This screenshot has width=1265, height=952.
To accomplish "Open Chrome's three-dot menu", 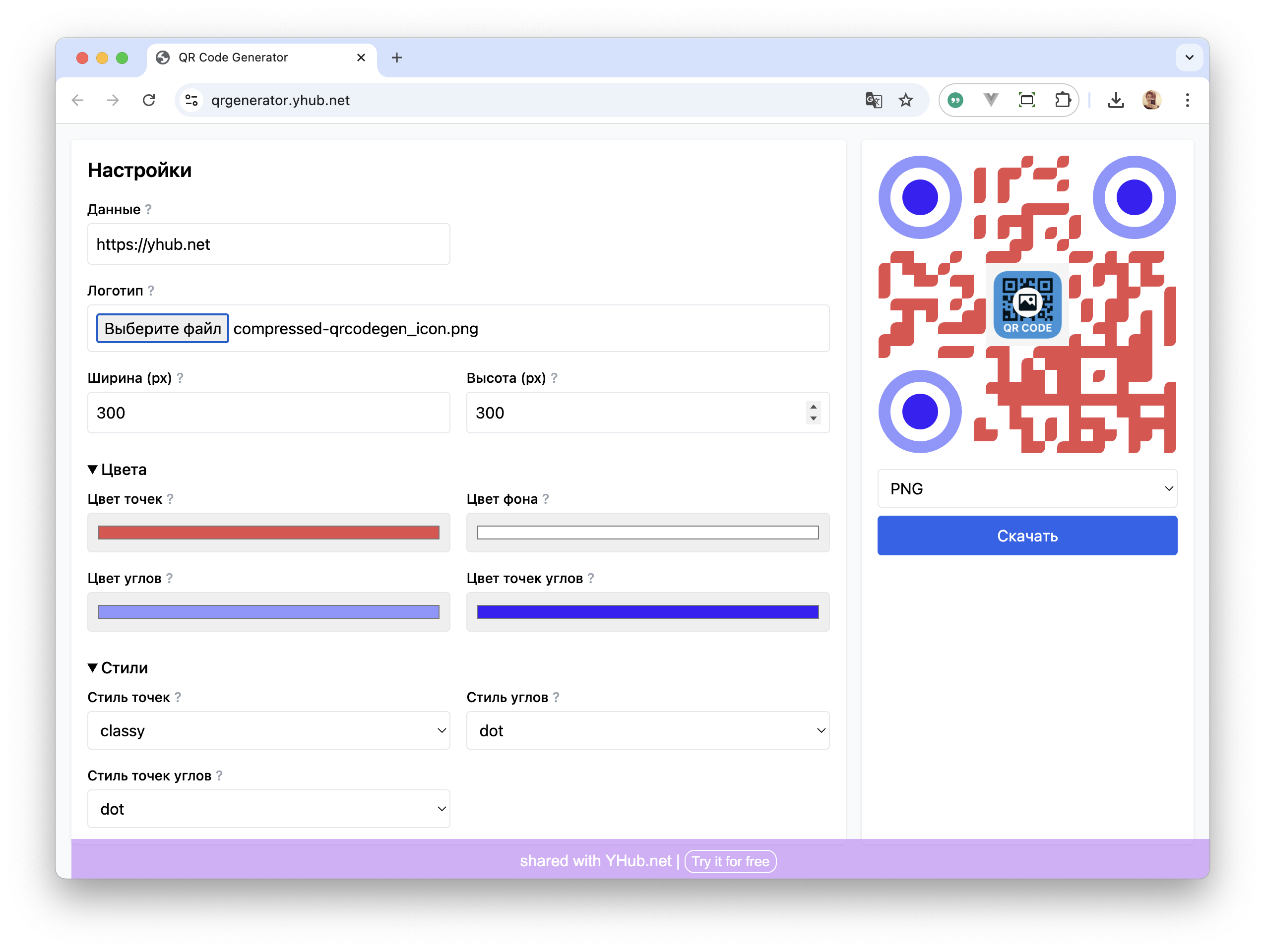I will [x=1187, y=101].
